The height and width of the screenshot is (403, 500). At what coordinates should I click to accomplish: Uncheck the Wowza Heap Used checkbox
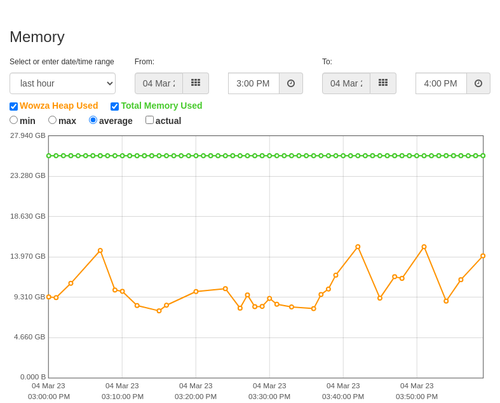point(14,106)
